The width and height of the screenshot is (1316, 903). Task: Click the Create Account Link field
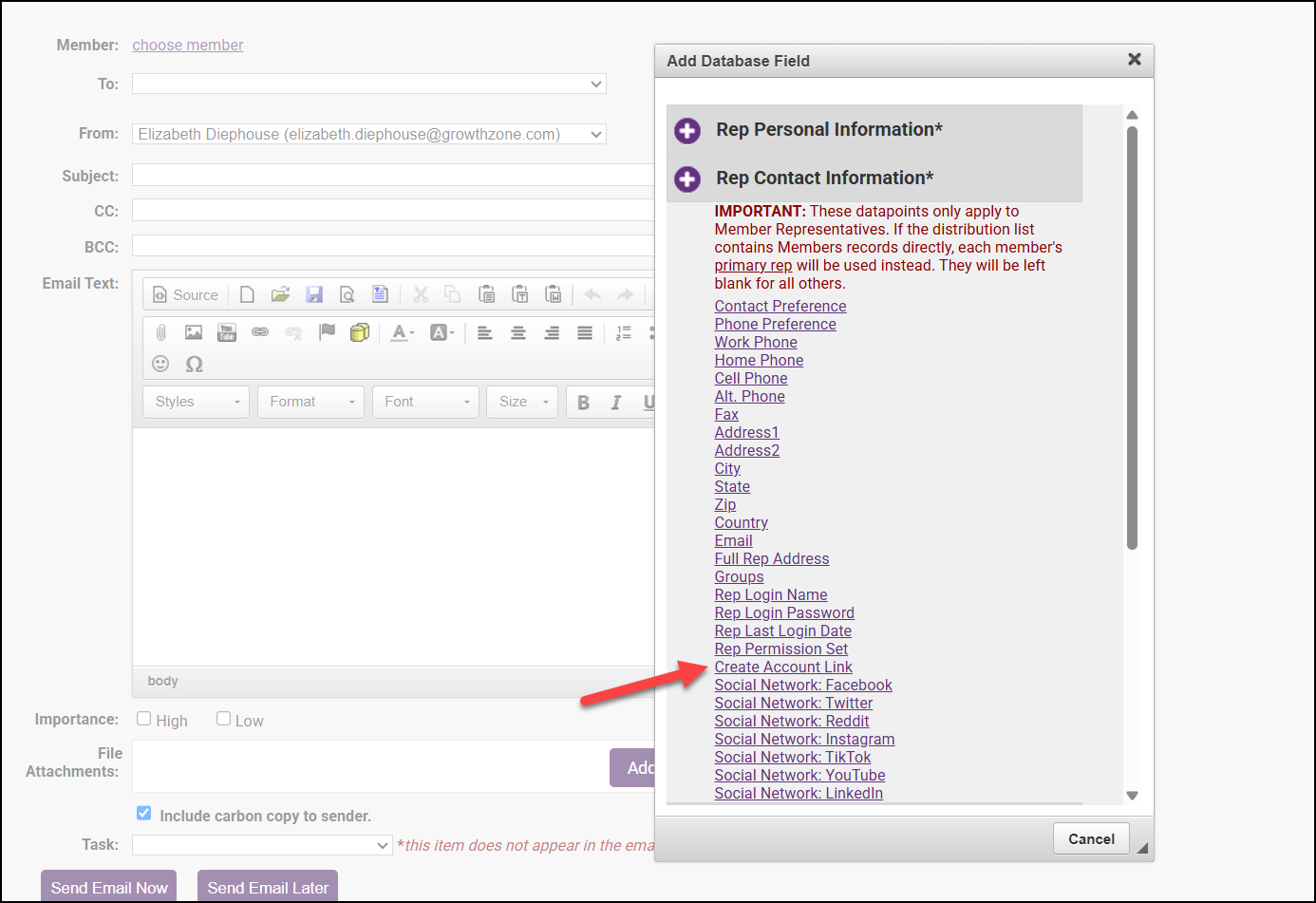(x=783, y=668)
